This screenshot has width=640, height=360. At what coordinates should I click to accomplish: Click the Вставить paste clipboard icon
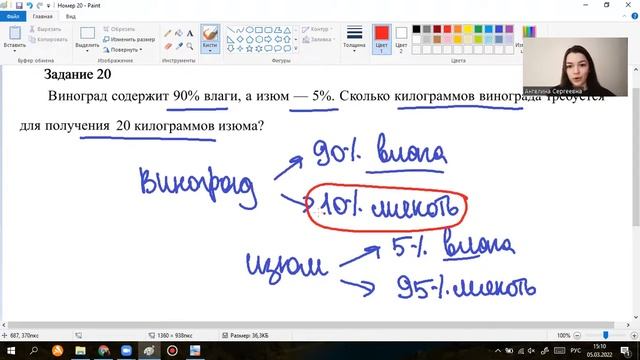coord(15,33)
